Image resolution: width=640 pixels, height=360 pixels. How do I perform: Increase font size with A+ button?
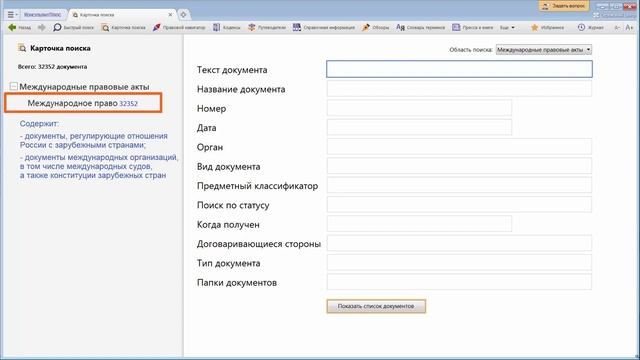(629, 27)
